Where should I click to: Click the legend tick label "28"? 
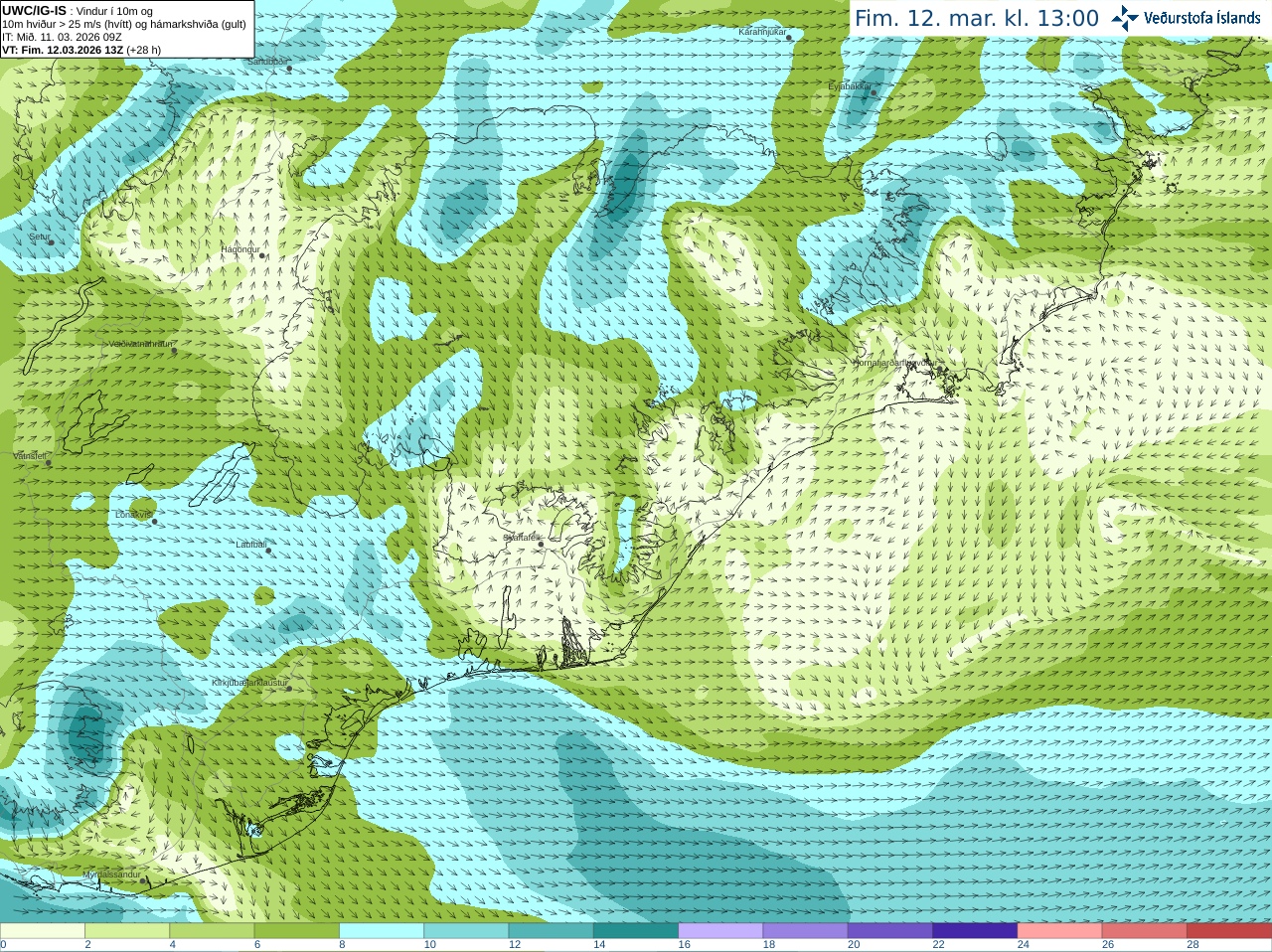point(1193,945)
